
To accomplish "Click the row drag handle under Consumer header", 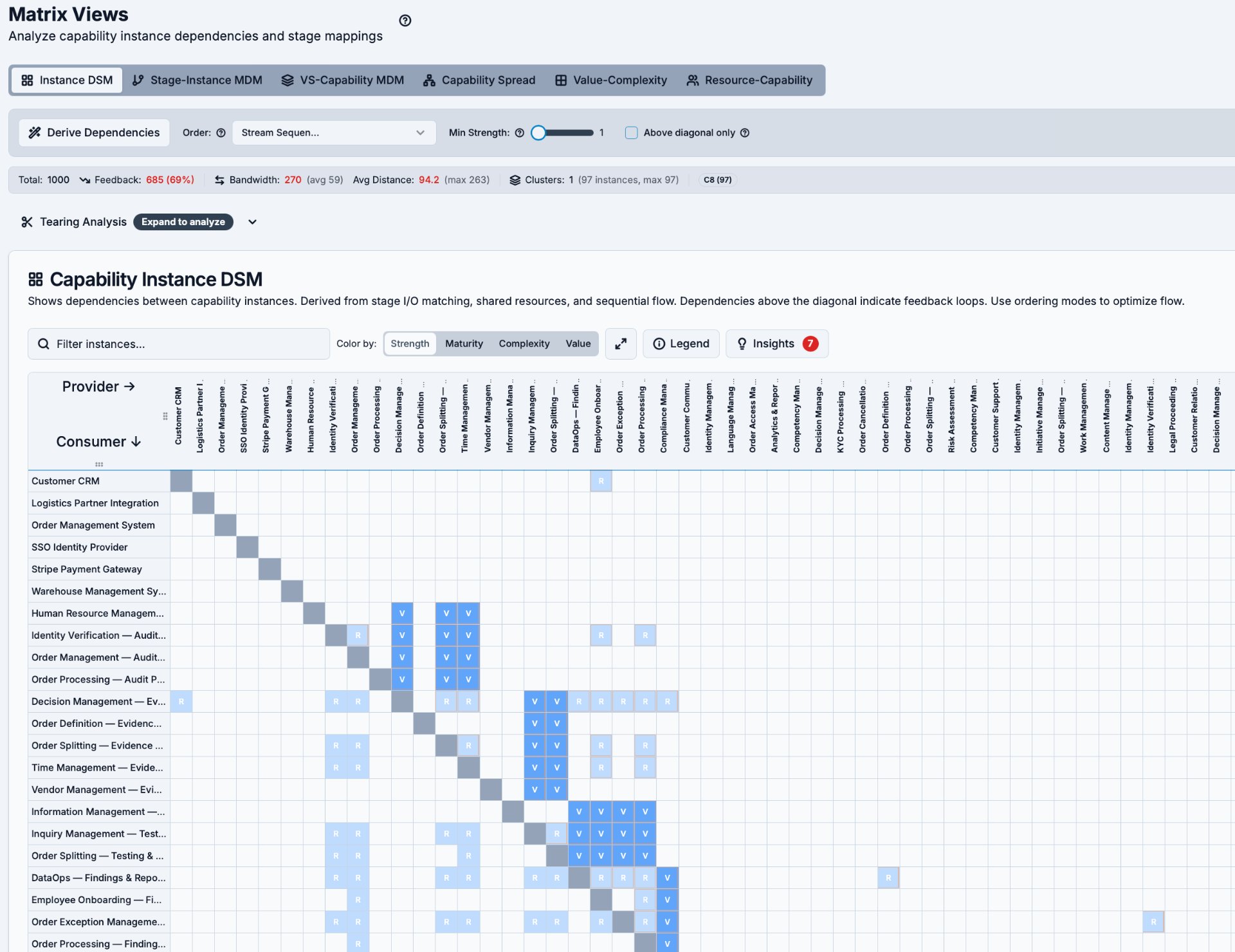I will (x=99, y=464).
